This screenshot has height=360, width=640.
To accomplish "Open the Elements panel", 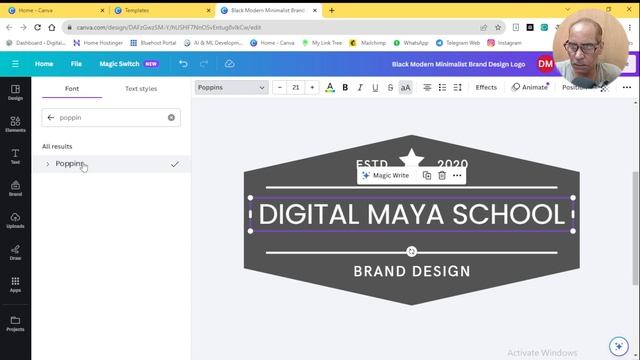I will (x=15, y=124).
